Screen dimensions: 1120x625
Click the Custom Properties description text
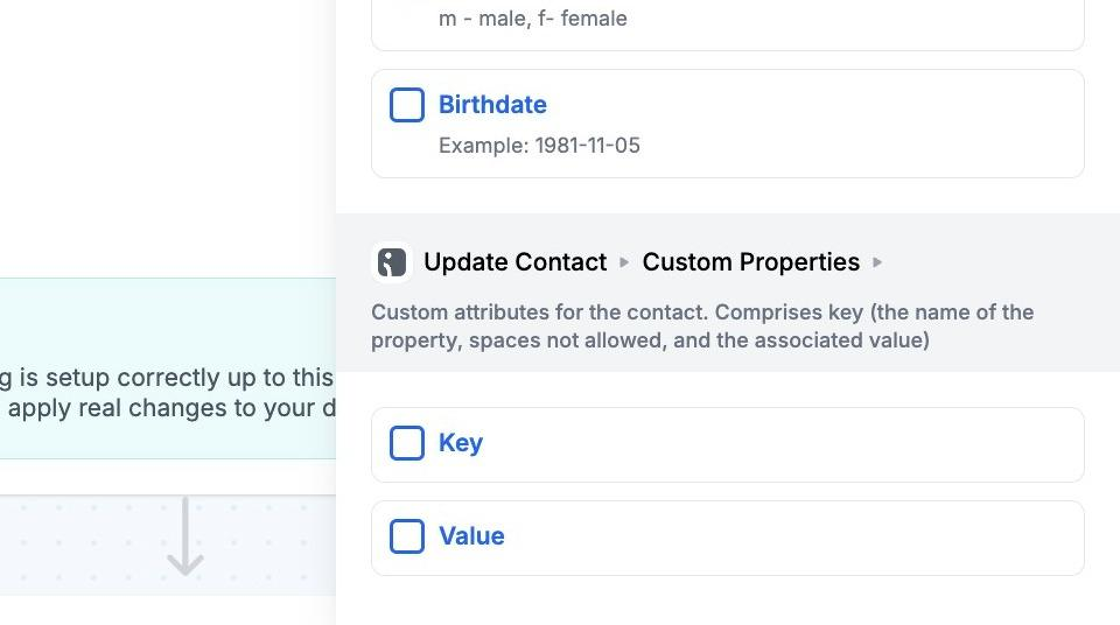point(701,326)
